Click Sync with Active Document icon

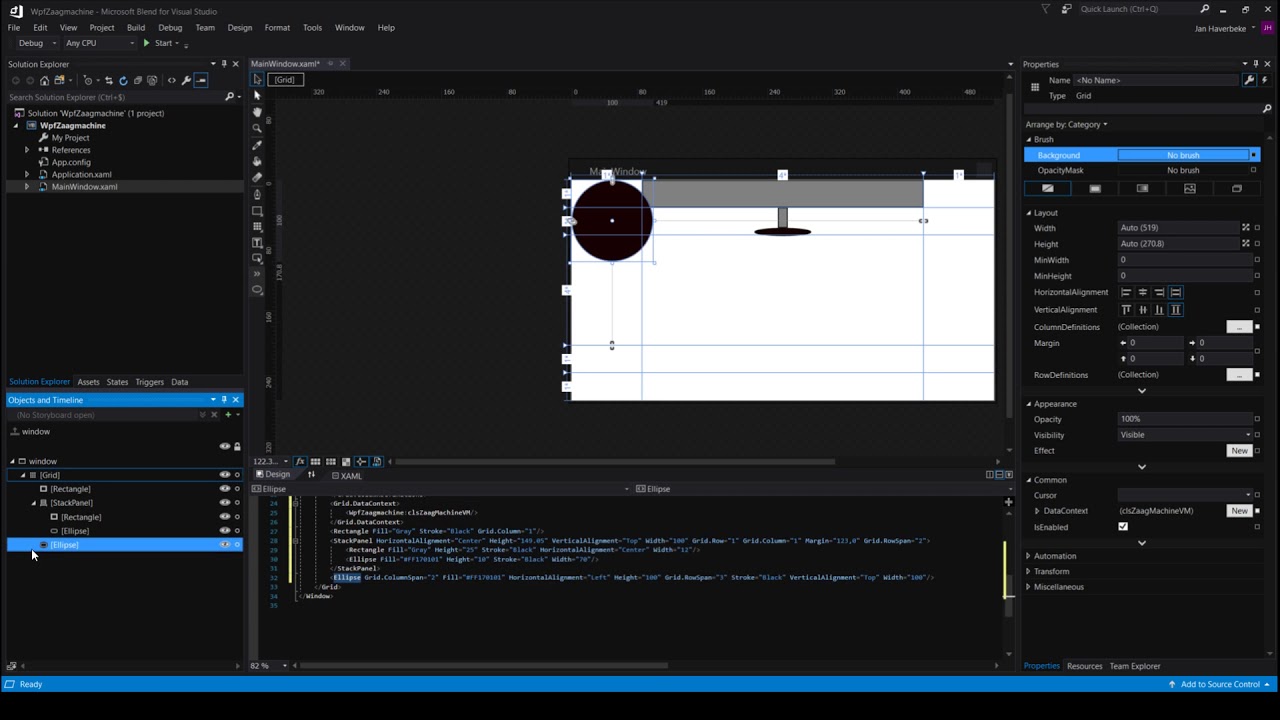coord(109,80)
